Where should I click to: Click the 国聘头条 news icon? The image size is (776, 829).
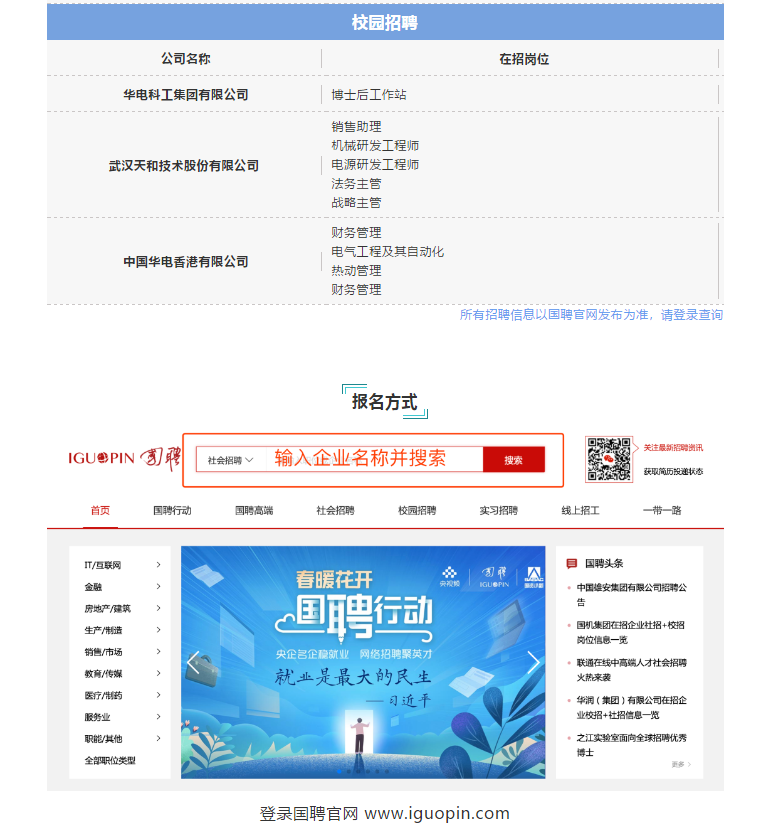click(572, 563)
